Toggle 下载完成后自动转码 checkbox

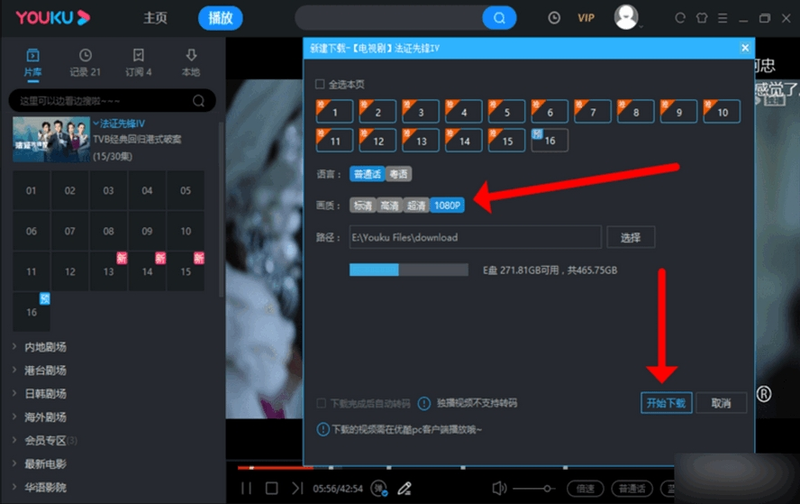point(321,404)
